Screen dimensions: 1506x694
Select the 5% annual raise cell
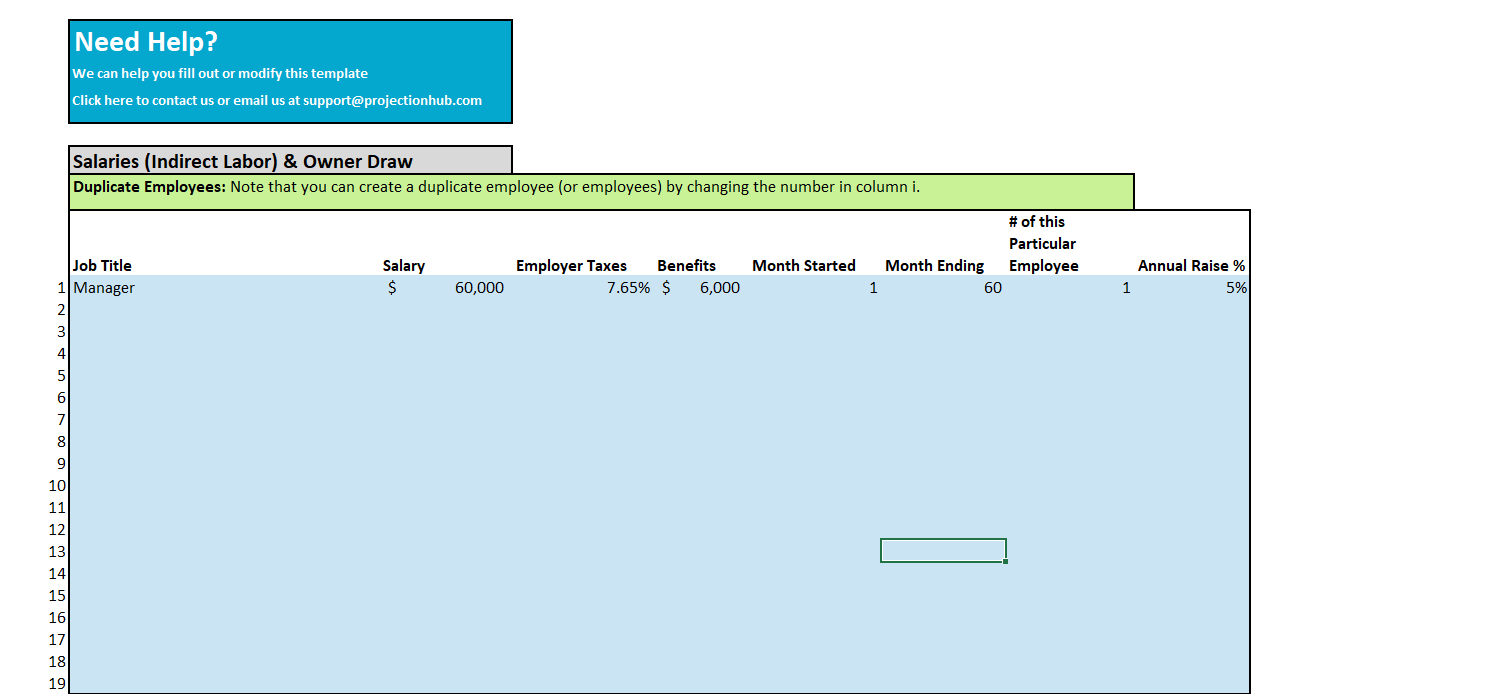[x=1192, y=287]
